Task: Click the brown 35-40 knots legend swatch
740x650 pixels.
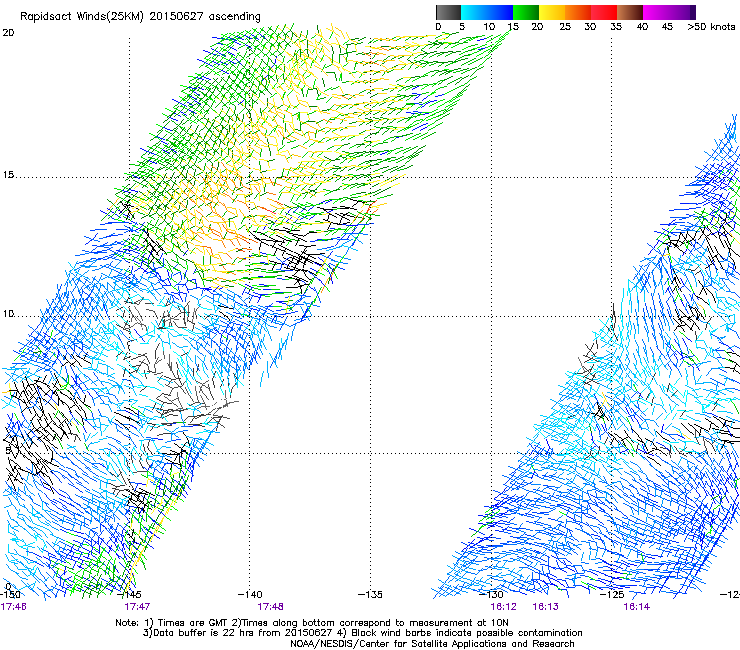Action: pos(630,12)
